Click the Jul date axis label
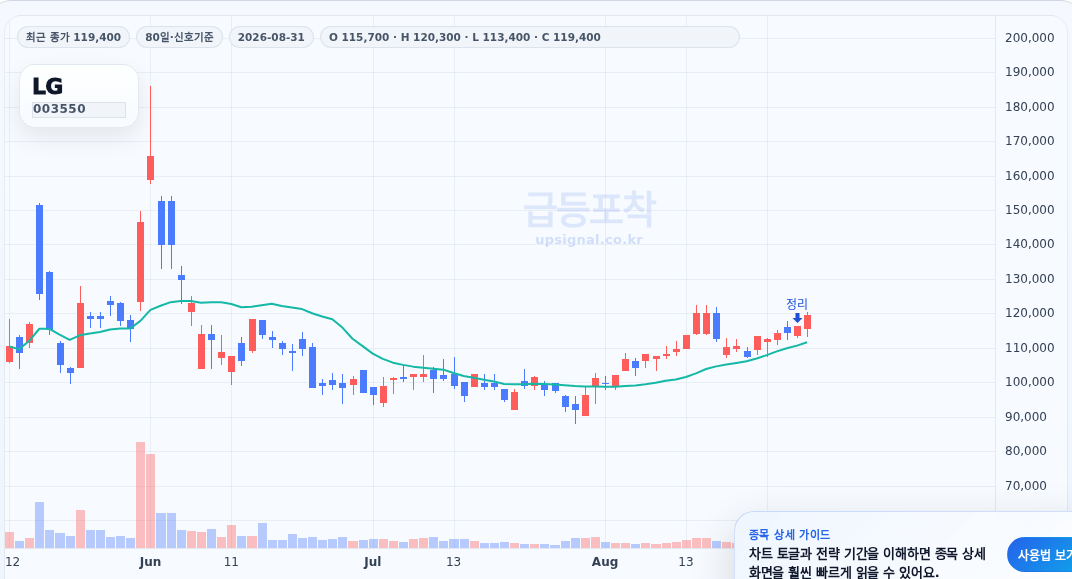Image resolution: width=1072 pixels, height=579 pixels. pos(372,562)
